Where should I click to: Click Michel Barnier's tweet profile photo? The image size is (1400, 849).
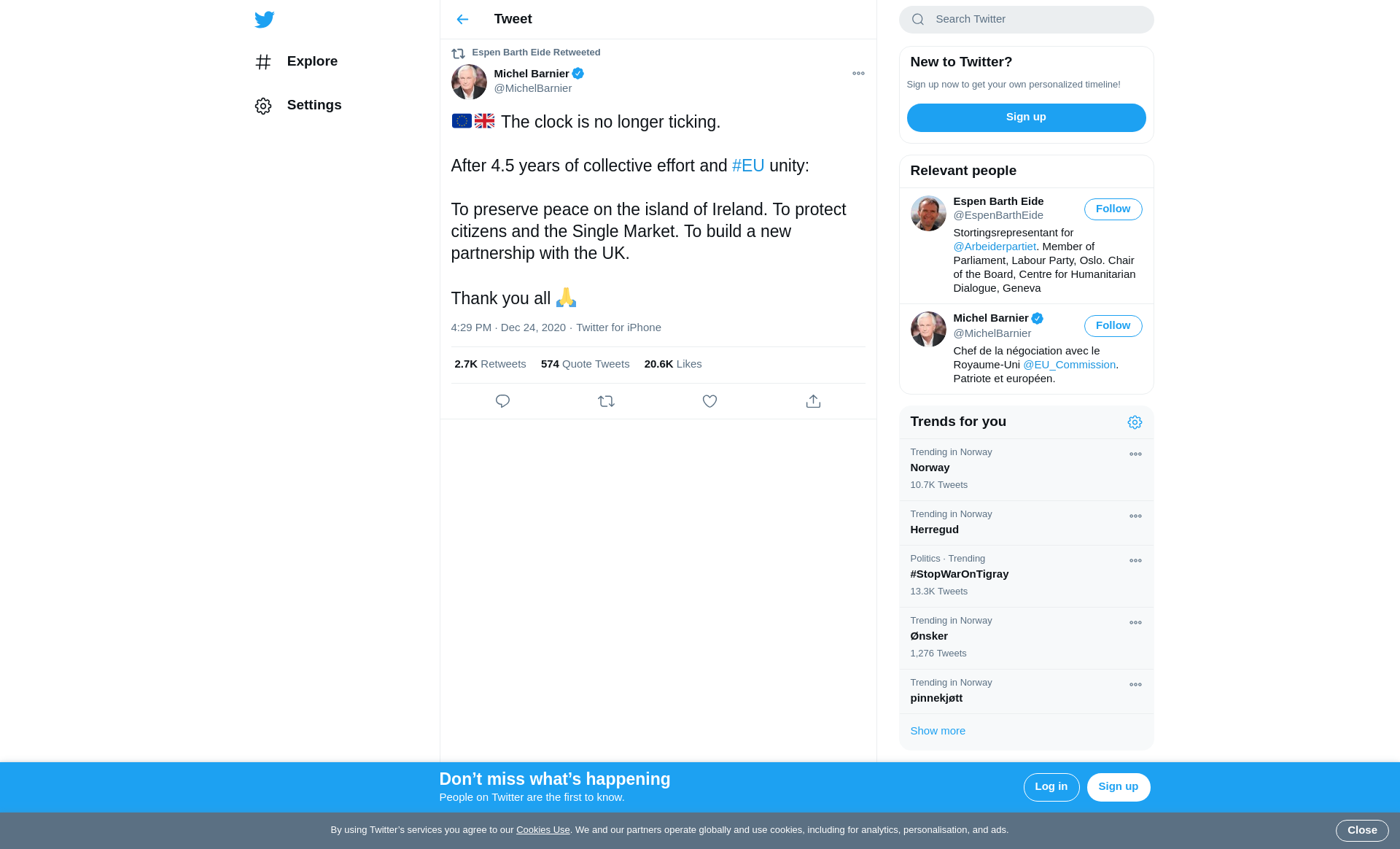pyautogui.click(x=469, y=82)
